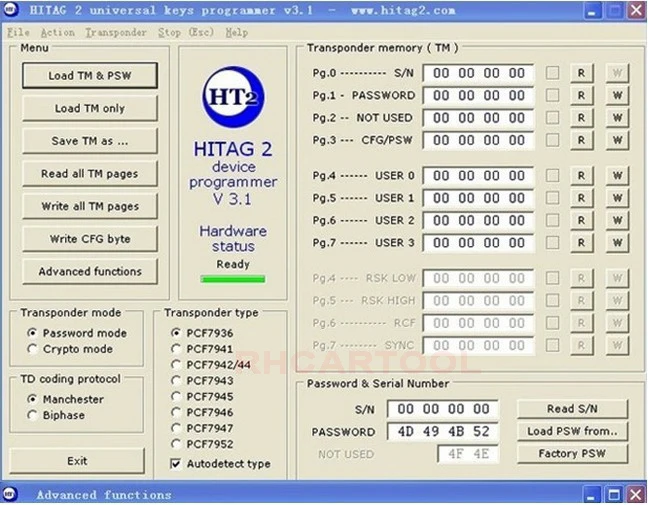The image size is (648, 505).
Task: Click the Write CFG byte button
Action: (90, 239)
